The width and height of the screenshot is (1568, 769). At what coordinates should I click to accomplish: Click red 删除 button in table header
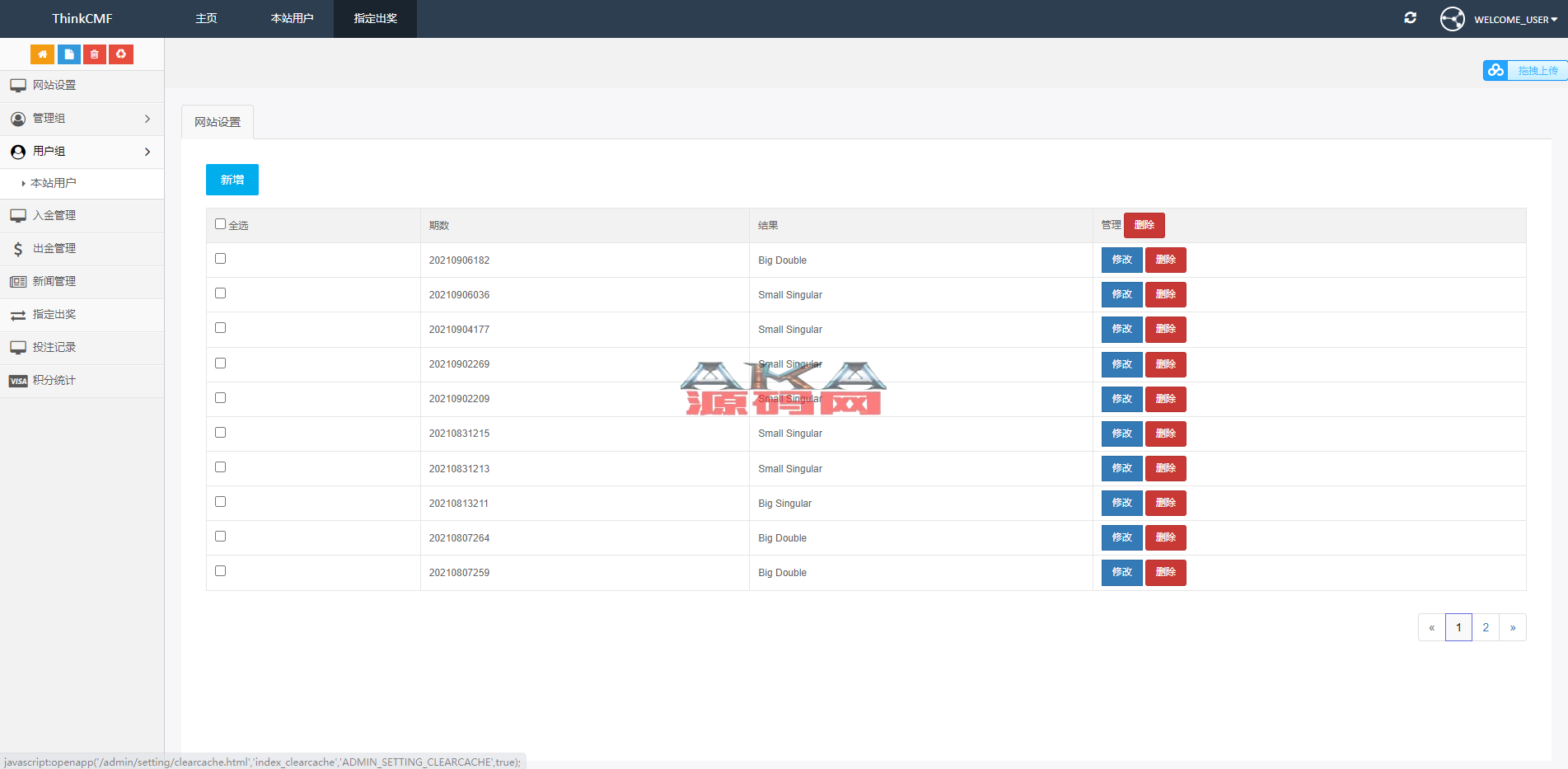pos(1144,225)
